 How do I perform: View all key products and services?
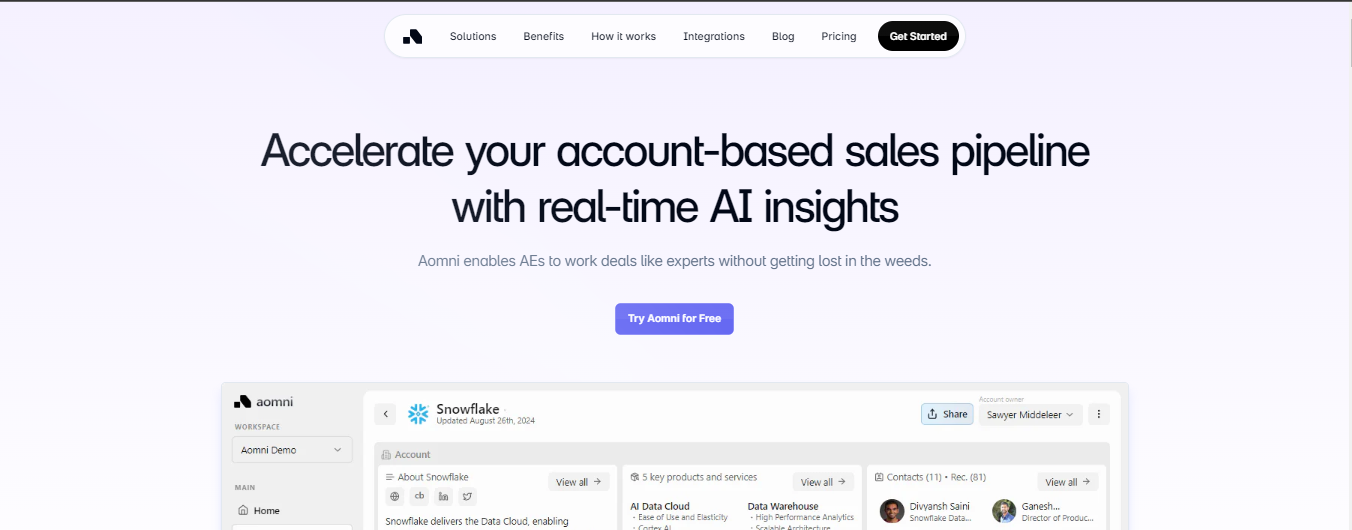[823, 482]
